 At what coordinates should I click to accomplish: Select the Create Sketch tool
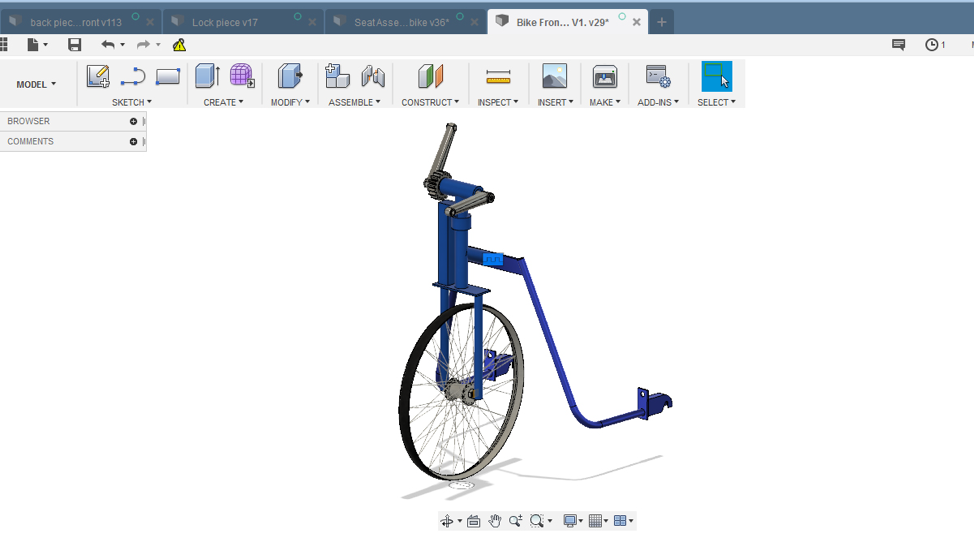tap(98, 76)
